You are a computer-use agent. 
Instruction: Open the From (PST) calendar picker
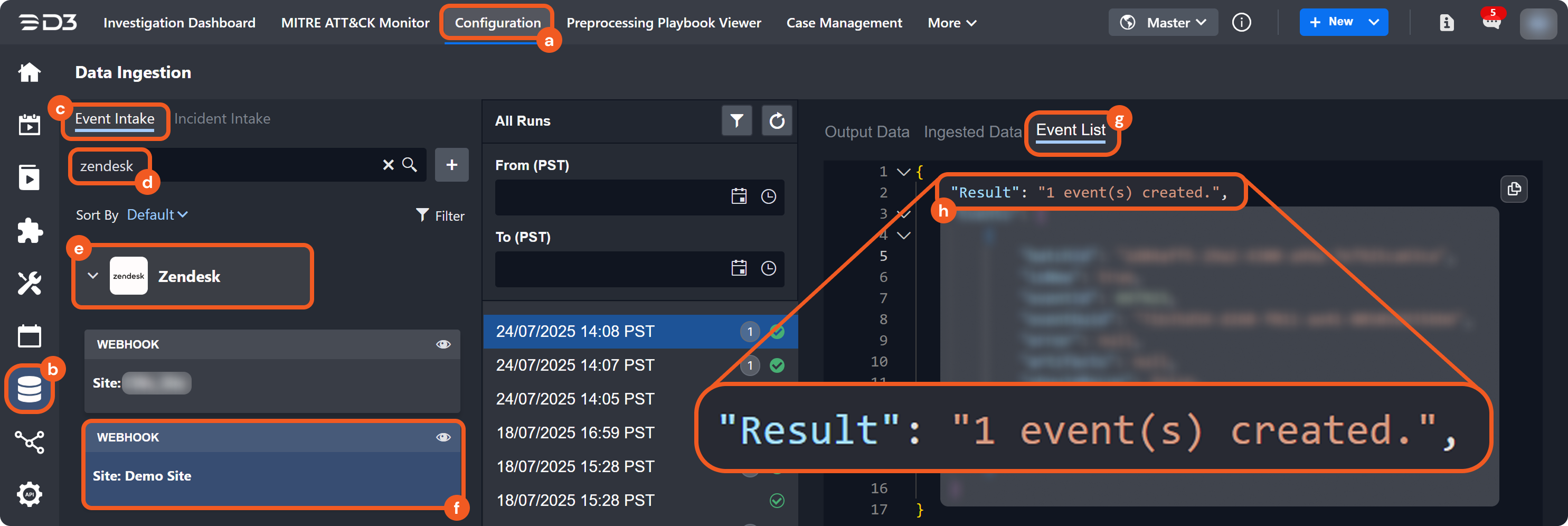point(739,196)
